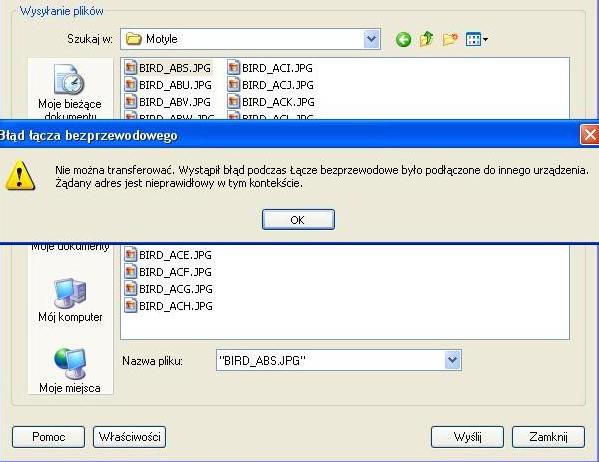Open Moje miejsca sieciowe shortcut
The height and width of the screenshot is (462, 599).
[70, 370]
